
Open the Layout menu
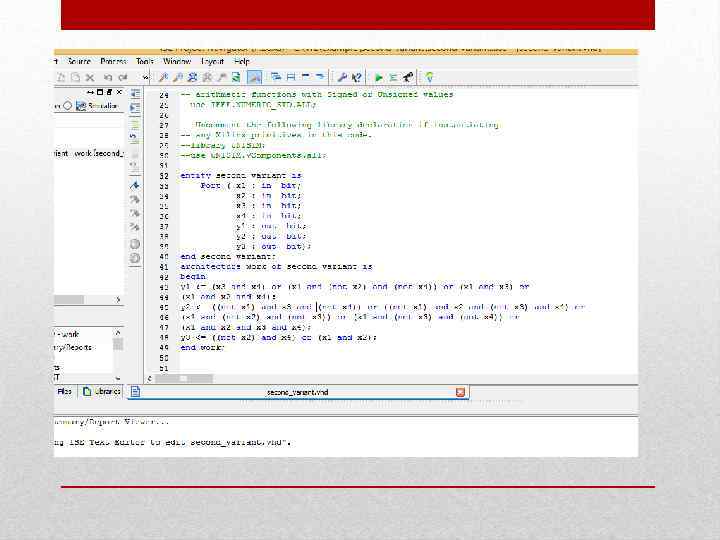212,62
